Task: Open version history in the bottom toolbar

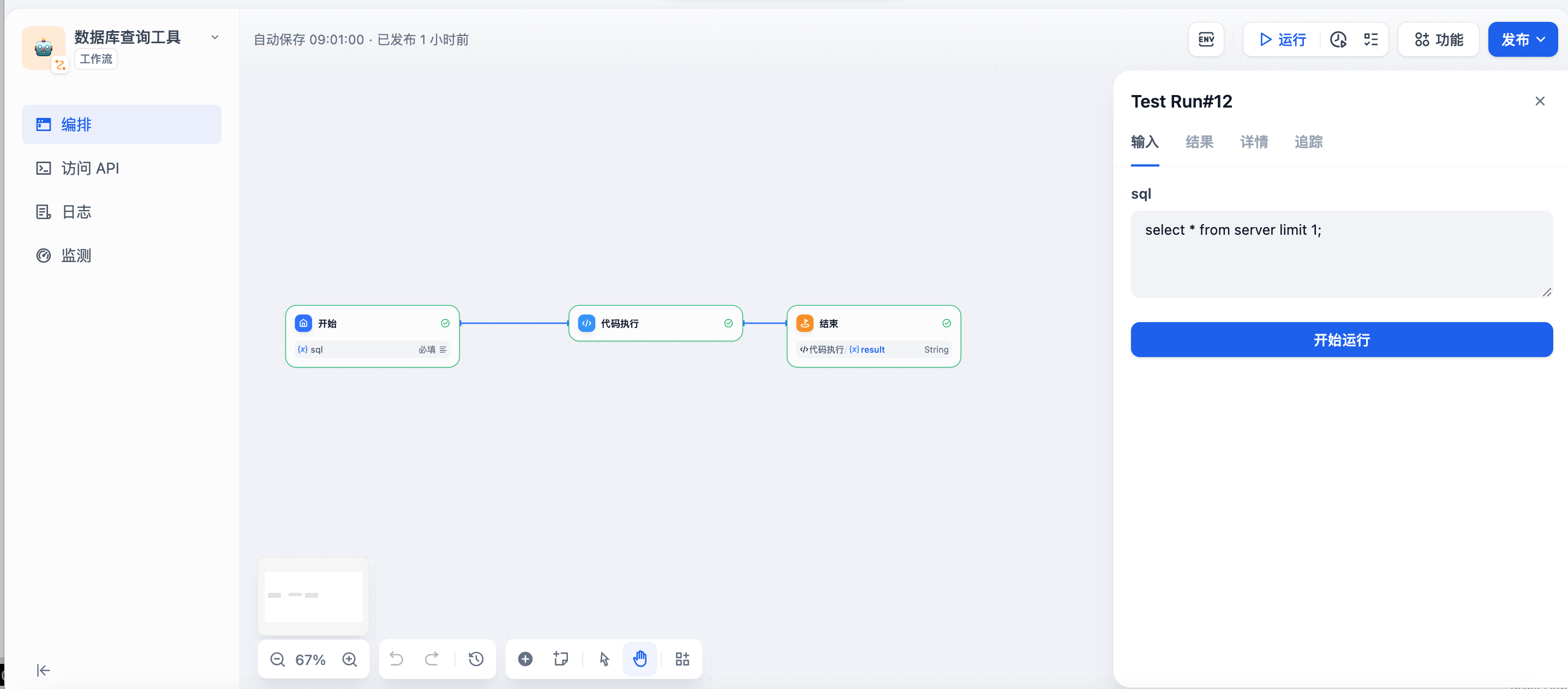Action: (476, 659)
